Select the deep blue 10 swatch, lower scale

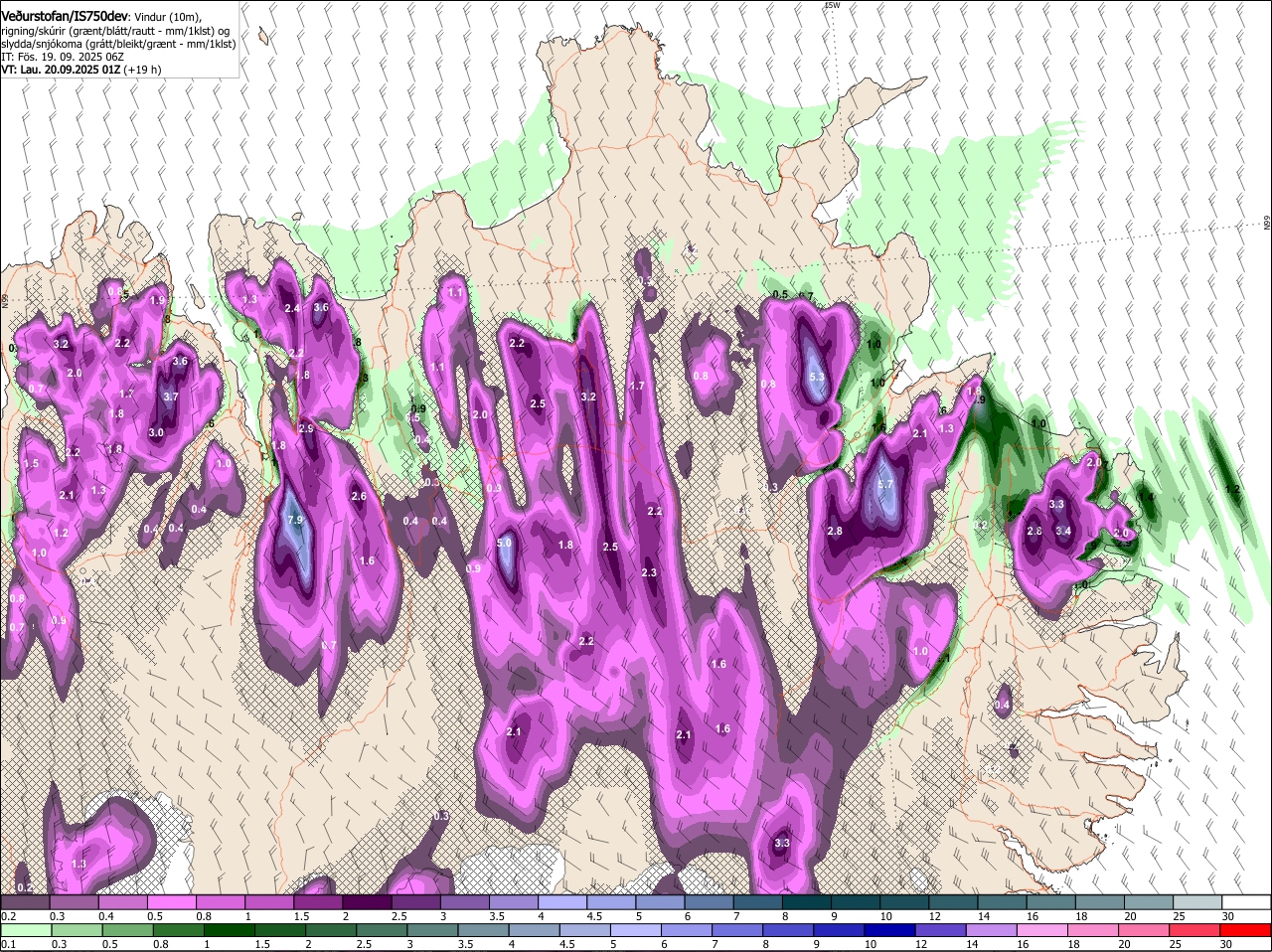tap(888, 930)
